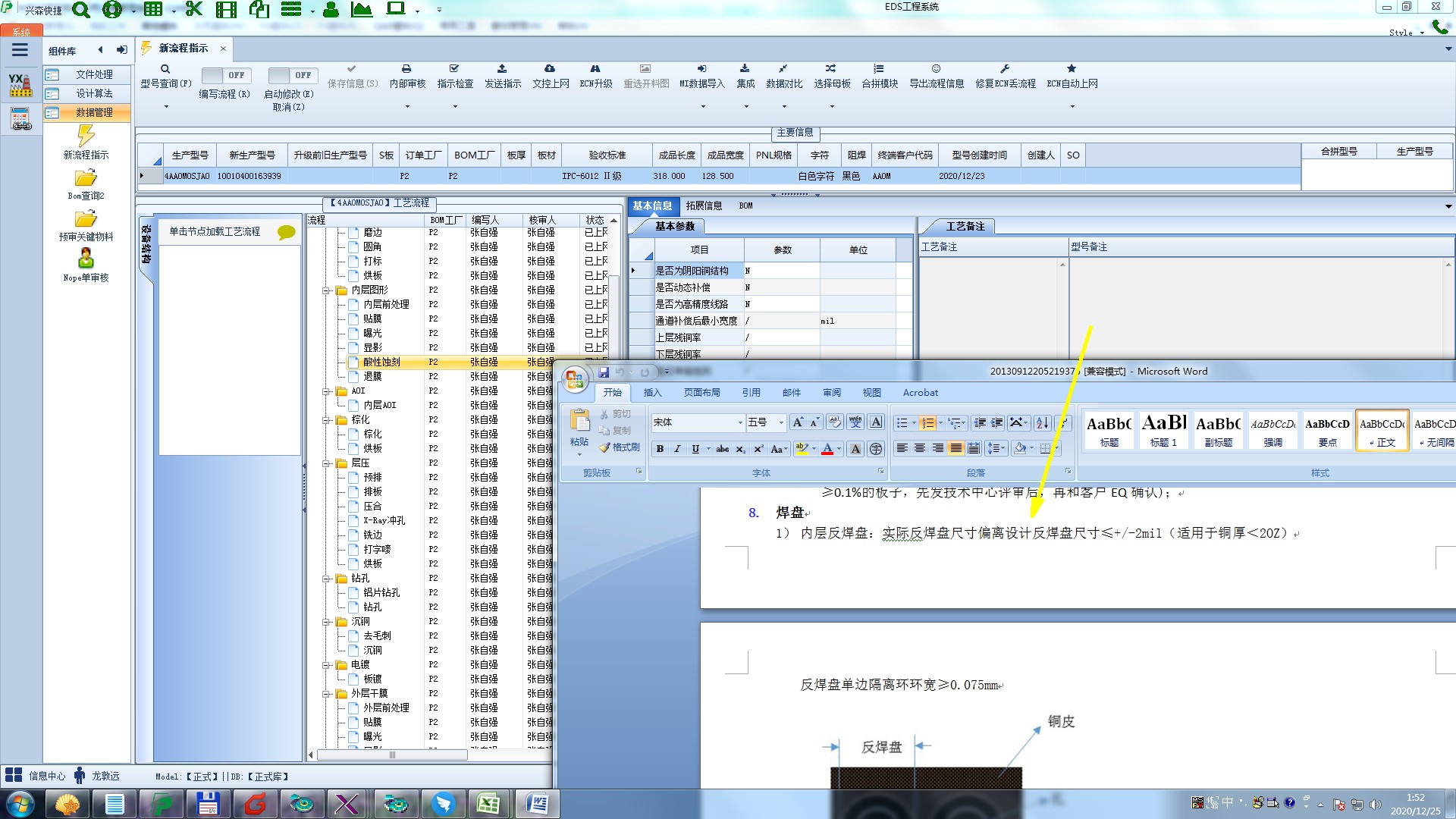Image resolution: width=1456 pixels, height=819 pixels.
Task: Click the 修复ECN丢流程 wrench icon
Action: tap(1005, 69)
